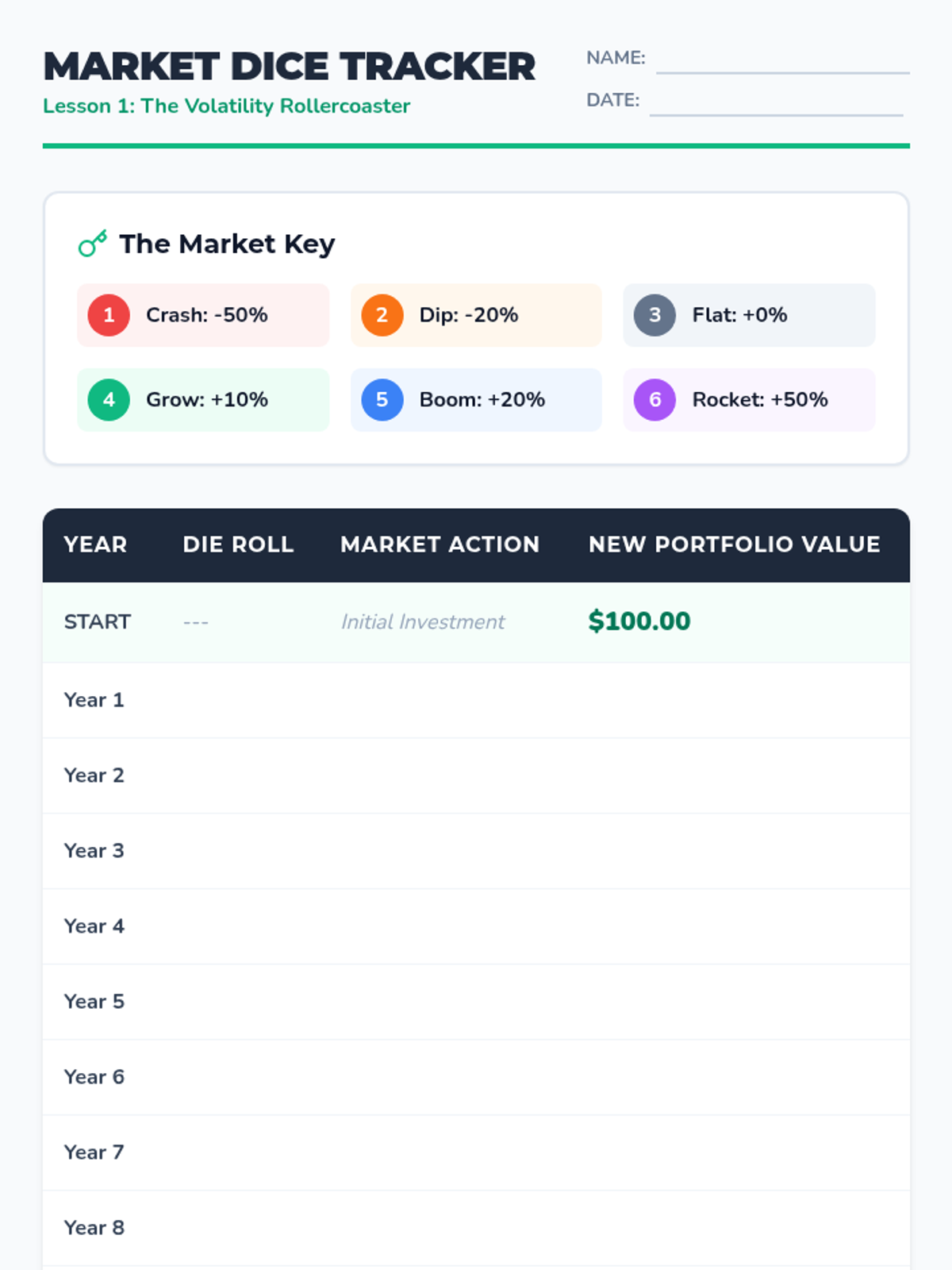Click the gray number 3 Flat circle
Viewport: 952px width, 1270px height.
point(654,315)
